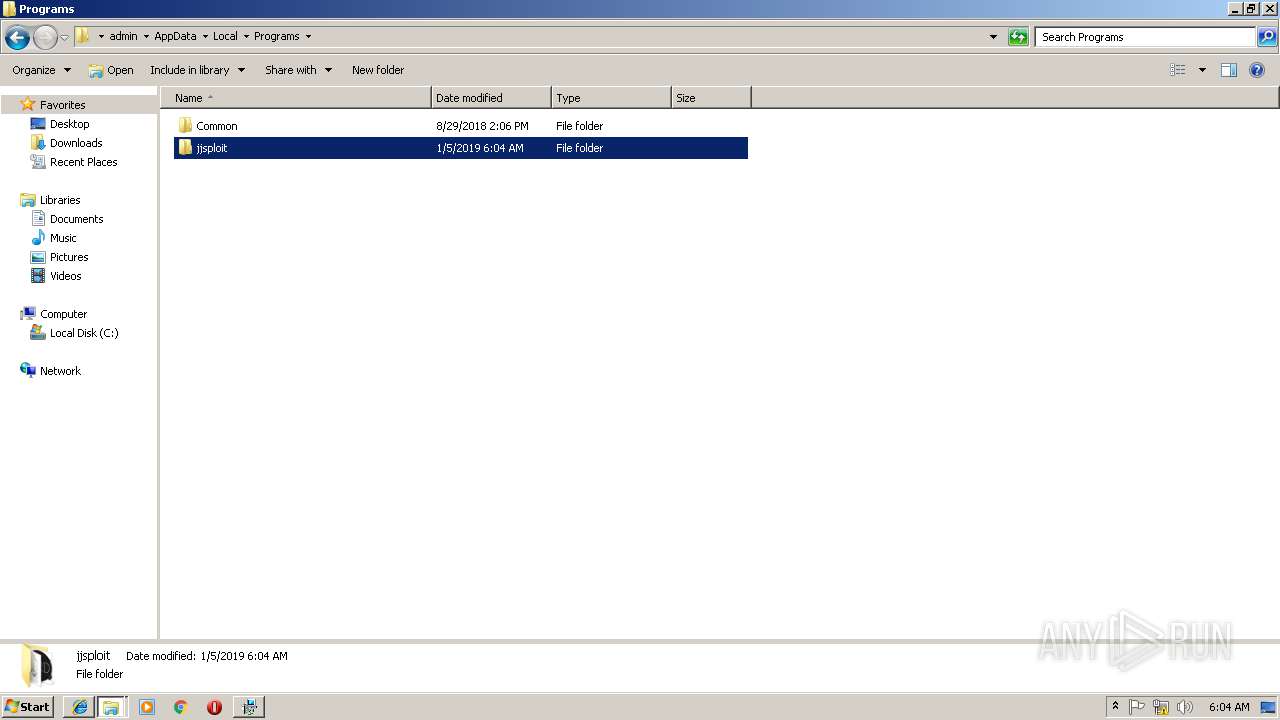The image size is (1280, 720).
Task: Open the volume speaker icon
Action: (x=1185, y=707)
